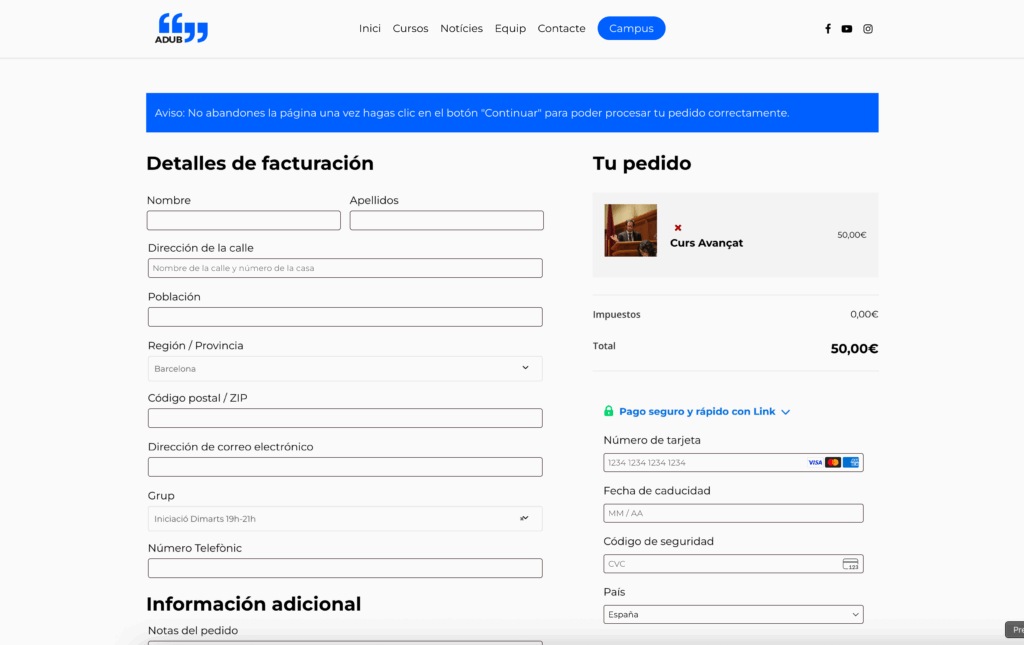The image size is (1024, 645).
Task: Open the Grup selection dropdown
Action: tap(345, 518)
